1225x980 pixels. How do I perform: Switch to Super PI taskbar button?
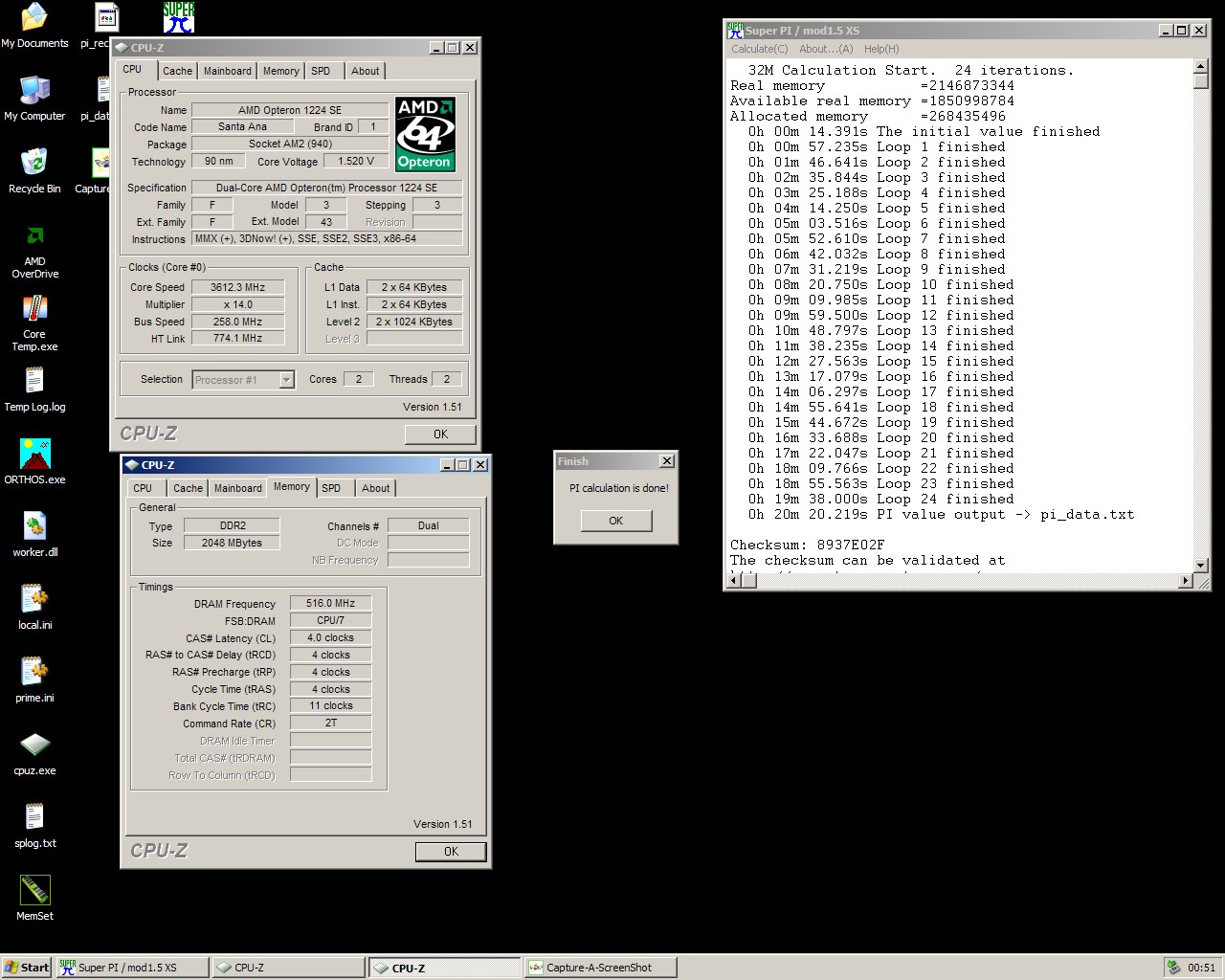[131, 968]
